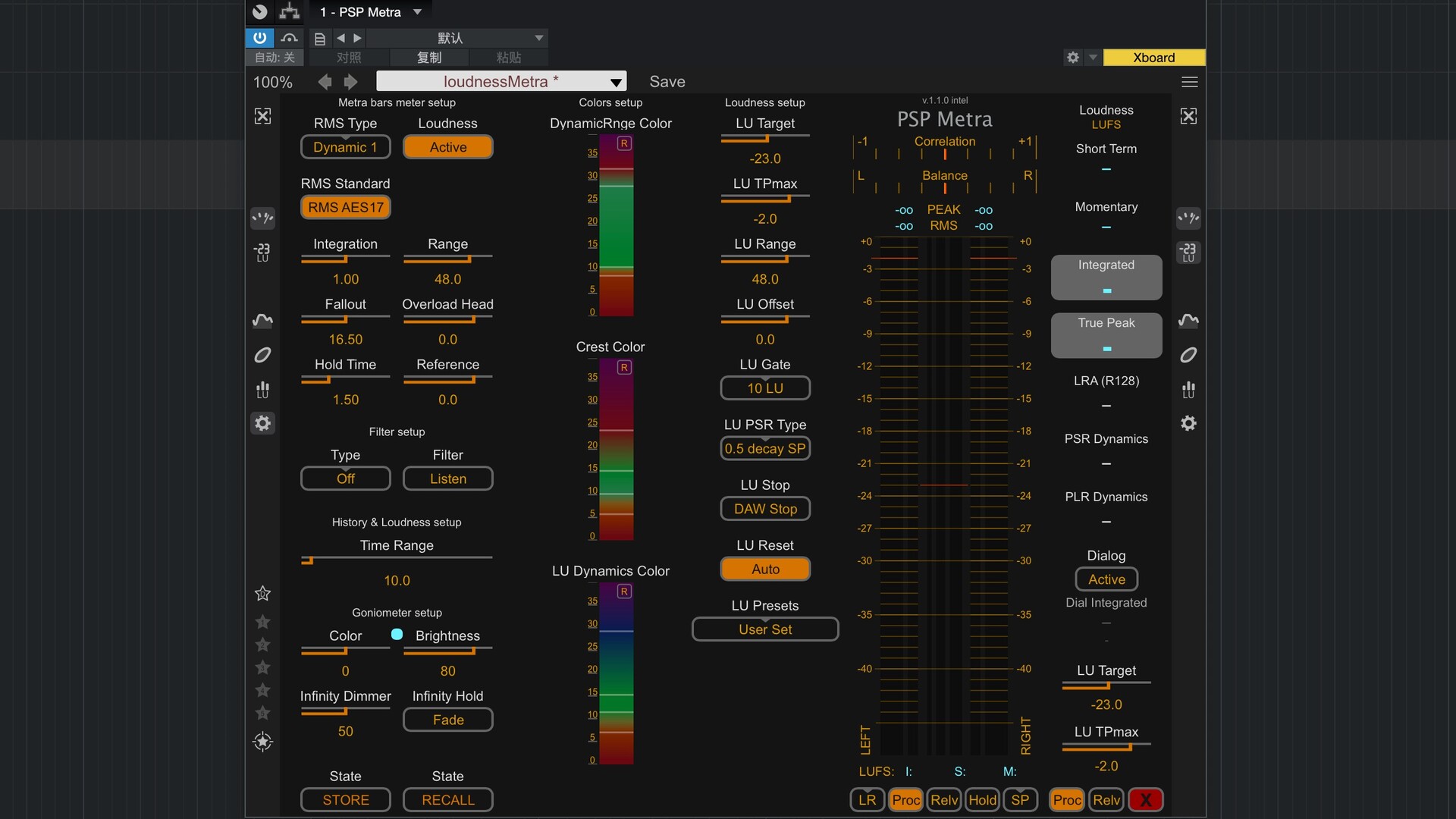This screenshot has width=1456, height=819.
Task: Toggle the Loudness Active button
Action: pyautogui.click(x=447, y=147)
